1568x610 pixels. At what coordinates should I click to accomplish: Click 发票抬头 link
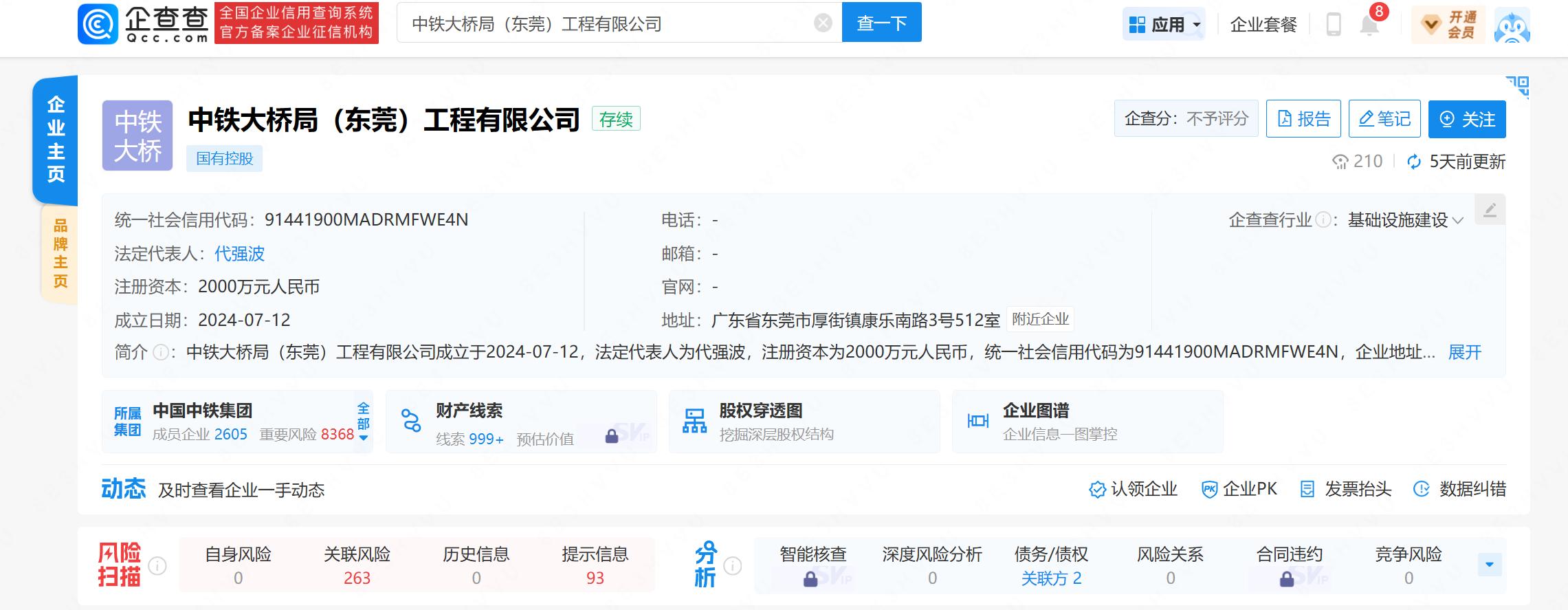pos(1346,489)
